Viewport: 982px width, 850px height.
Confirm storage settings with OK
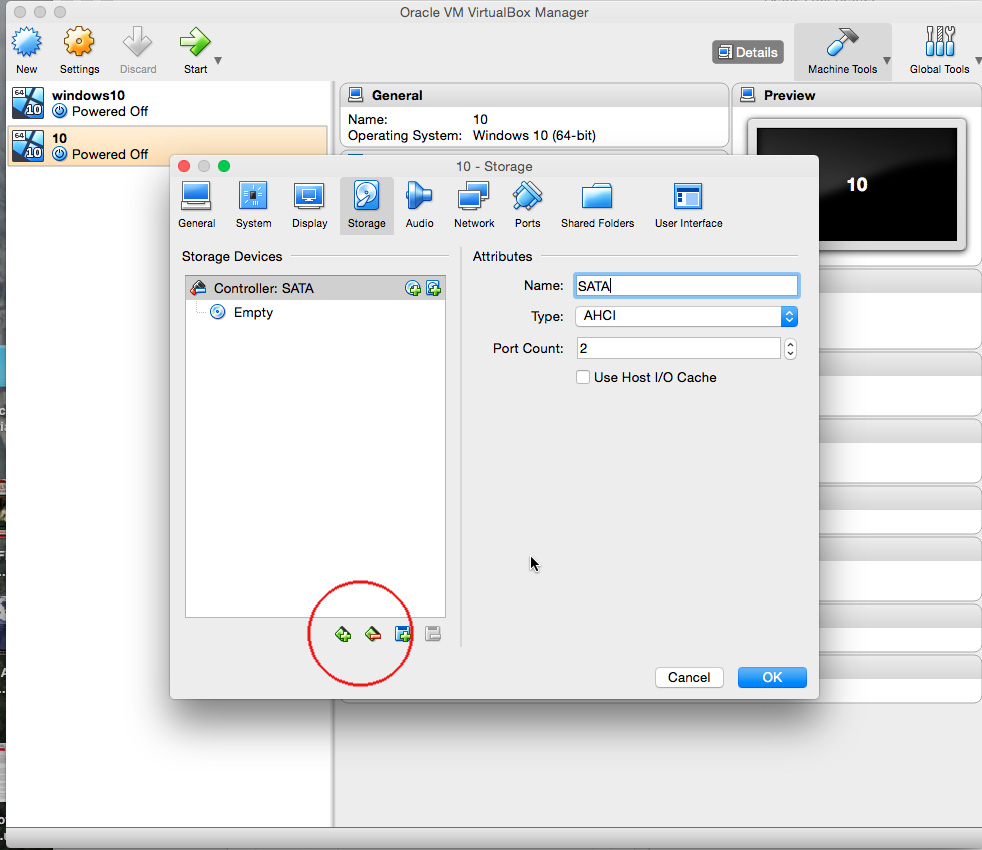pyautogui.click(x=772, y=677)
